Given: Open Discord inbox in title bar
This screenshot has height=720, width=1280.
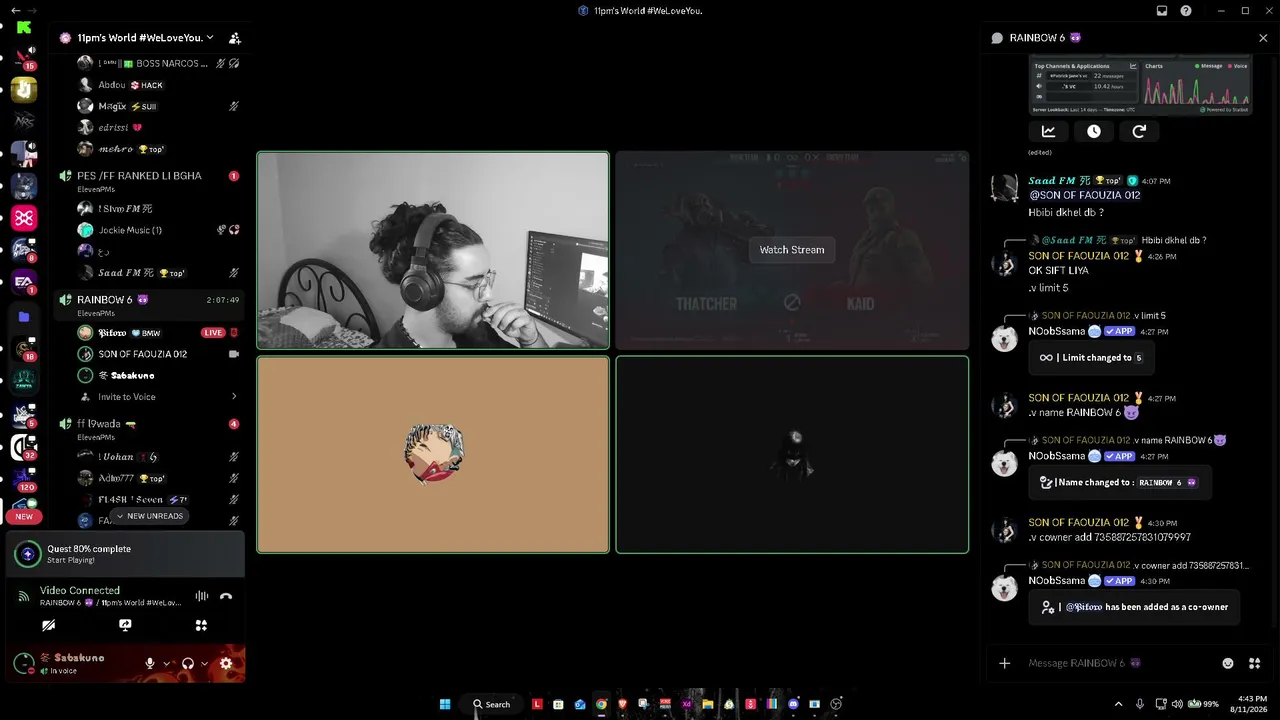Looking at the screenshot, I should coord(1162,11).
